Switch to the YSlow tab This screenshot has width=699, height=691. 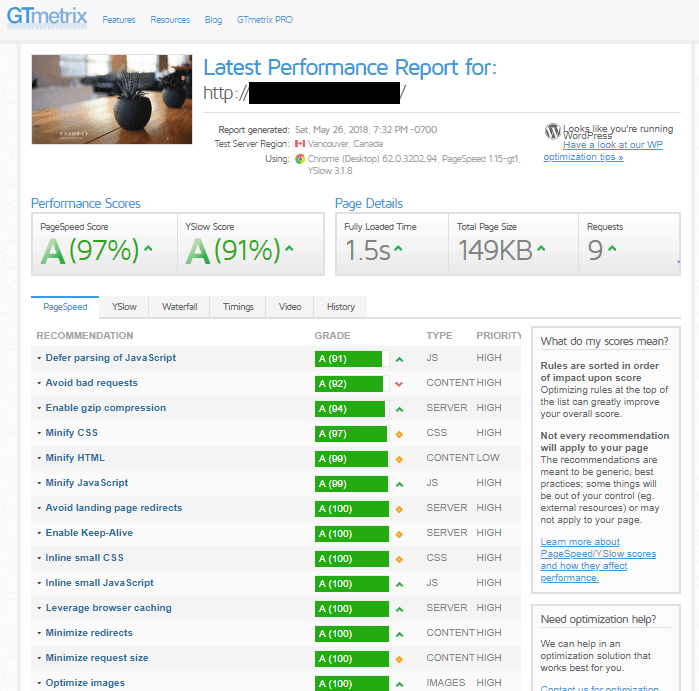(124, 307)
